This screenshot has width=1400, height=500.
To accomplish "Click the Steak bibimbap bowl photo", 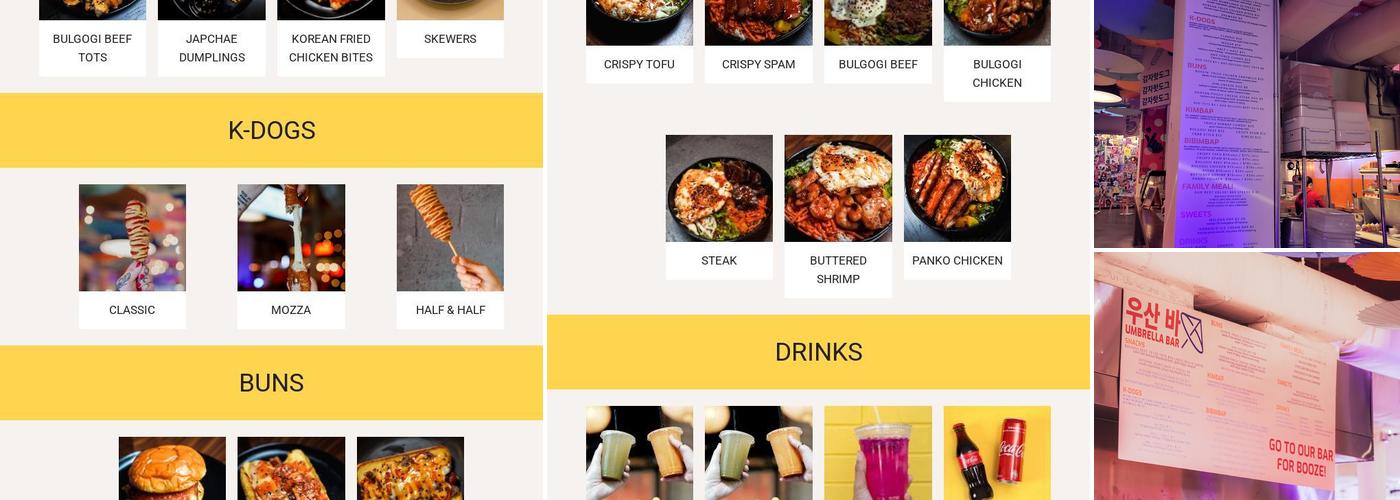I will pos(719,188).
